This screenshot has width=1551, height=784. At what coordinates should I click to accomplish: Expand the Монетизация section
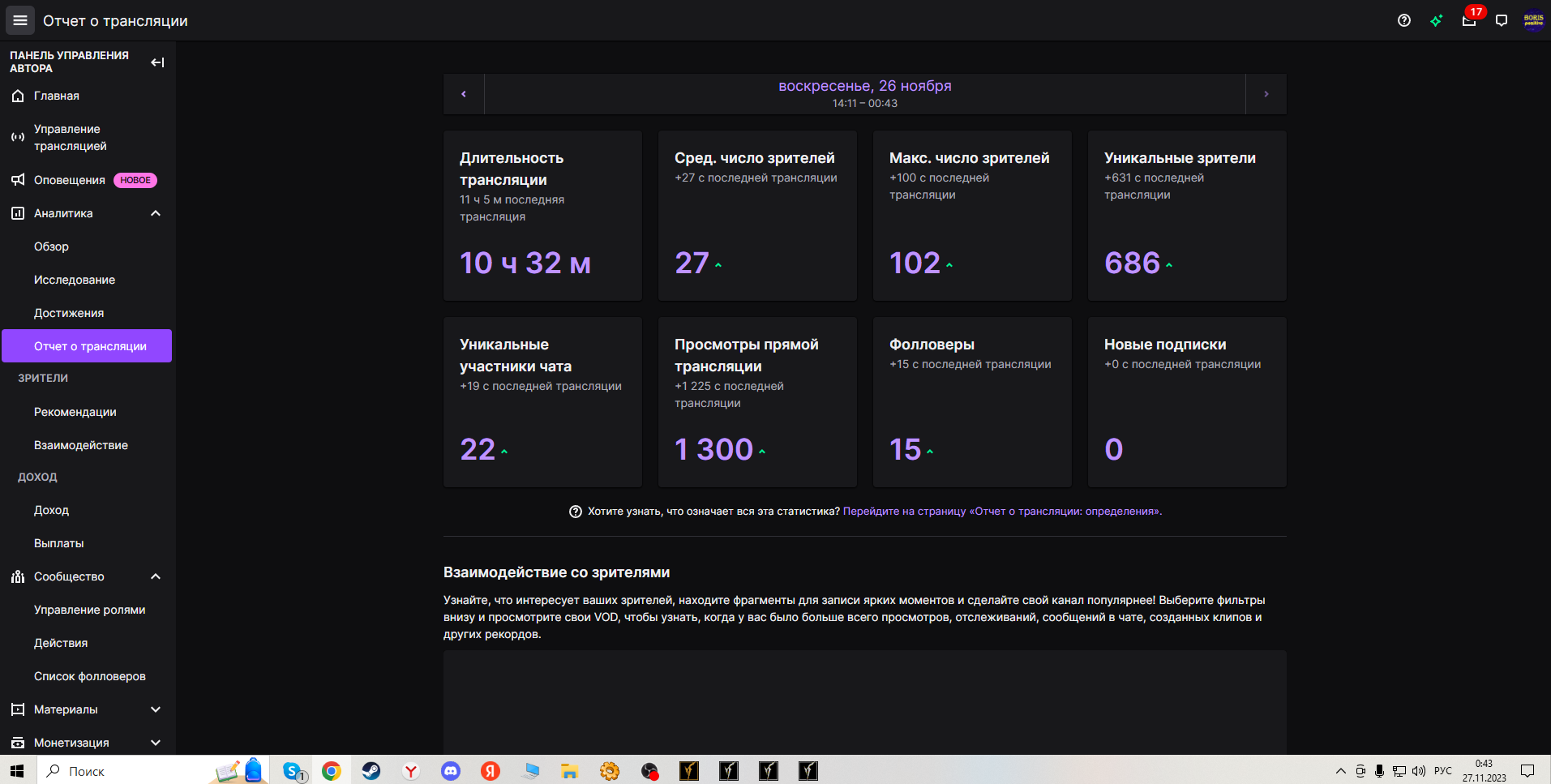click(156, 743)
